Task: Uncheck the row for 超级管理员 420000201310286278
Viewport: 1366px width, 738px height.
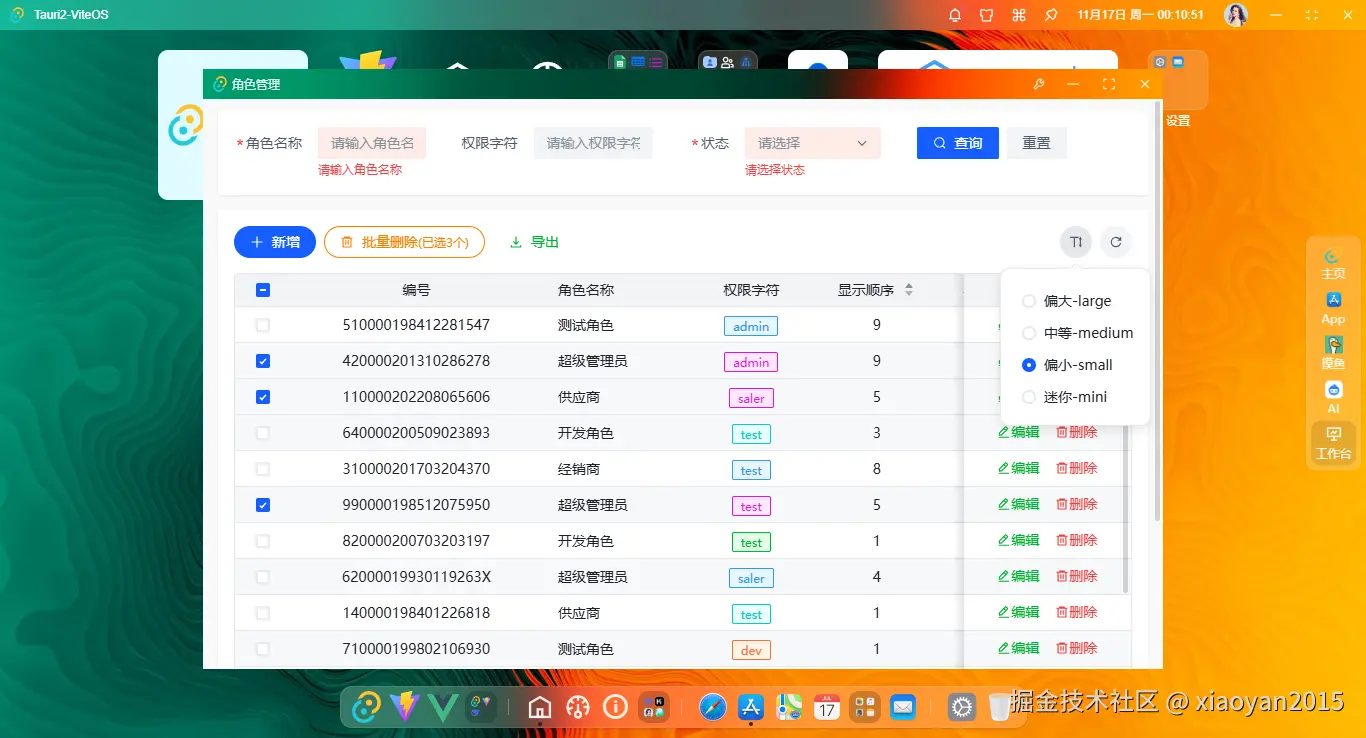Action: coord(263,361)
